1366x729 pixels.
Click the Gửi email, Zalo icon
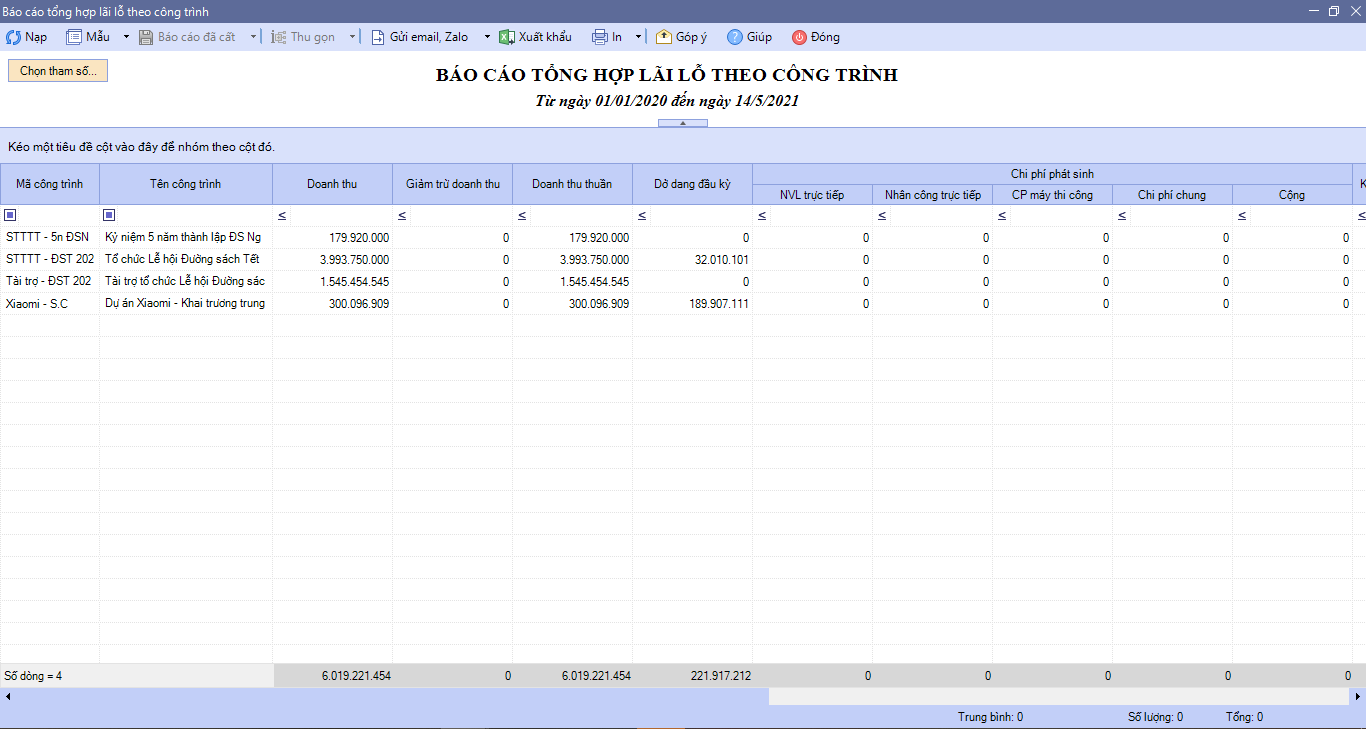pos(378,37)
